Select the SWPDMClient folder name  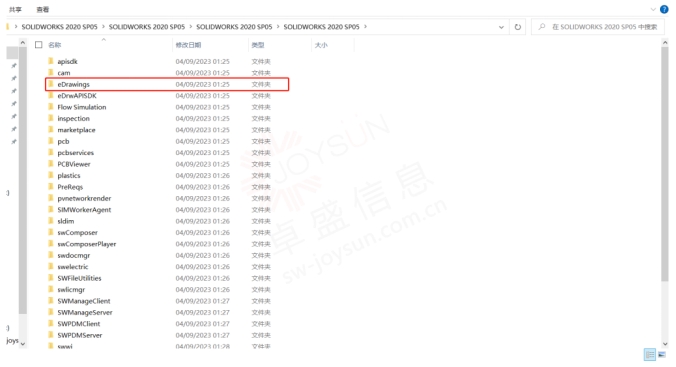(x=78, y=324)
